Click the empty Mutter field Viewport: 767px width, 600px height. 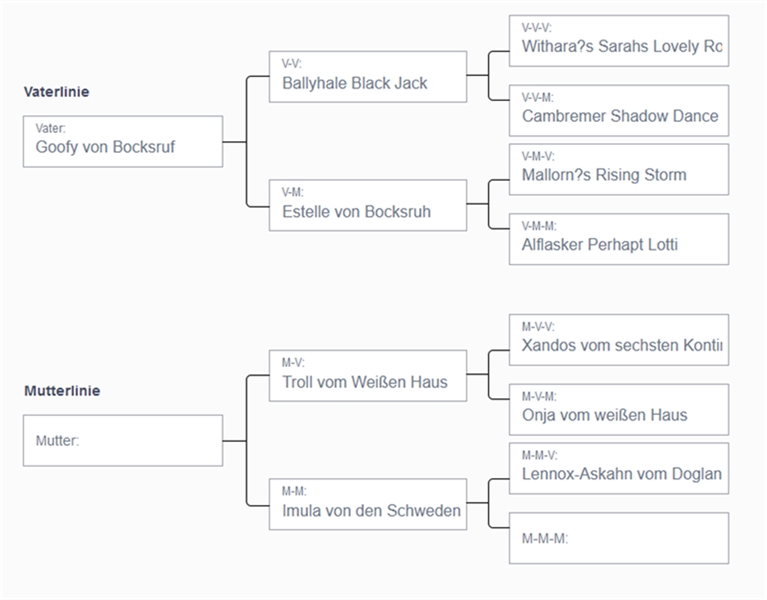coord(122,440)
